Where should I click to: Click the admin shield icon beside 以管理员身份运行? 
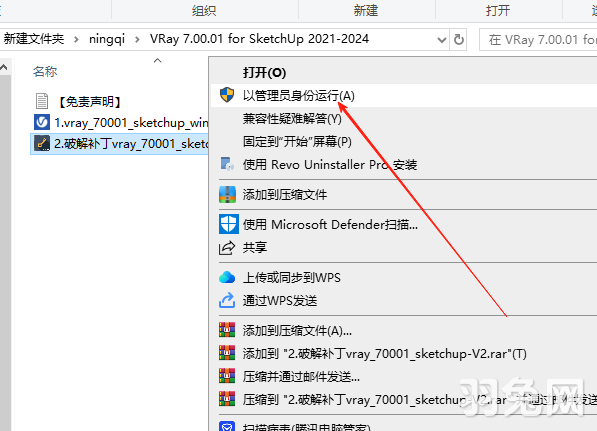227,95
